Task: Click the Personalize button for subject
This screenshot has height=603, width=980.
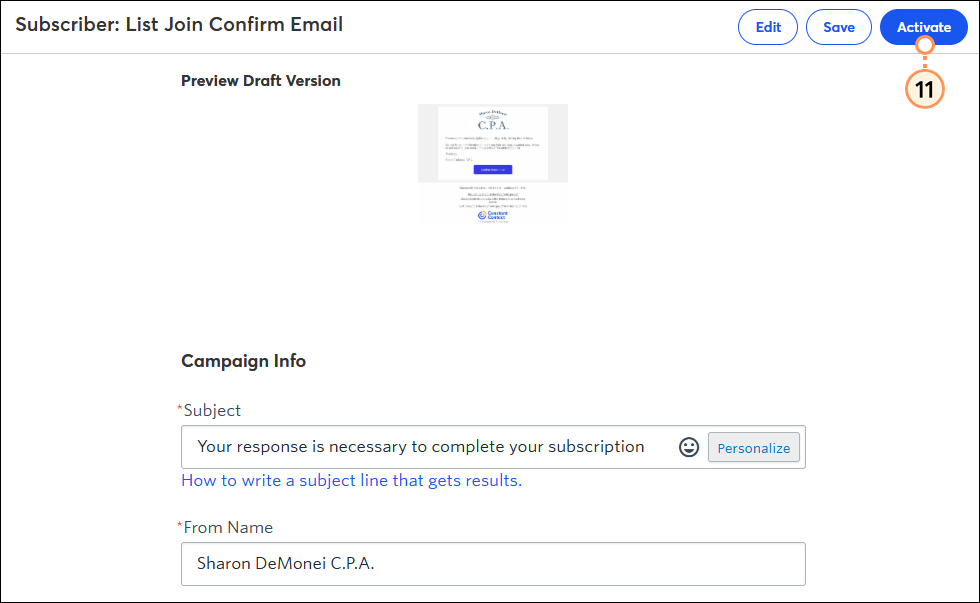Action: 754,447
